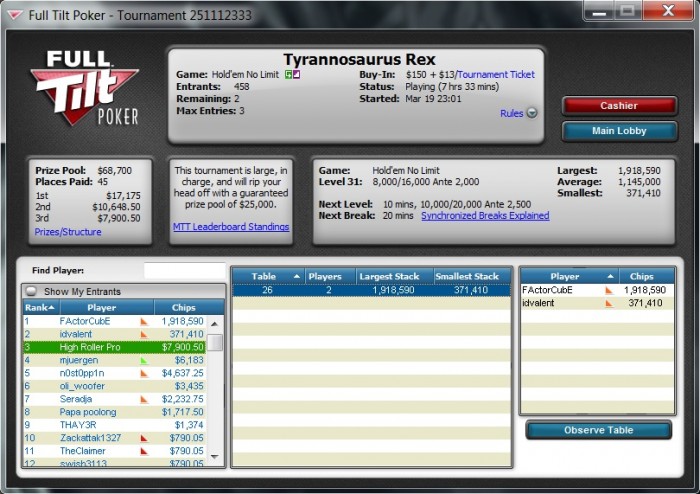Click flag icon beside idvalent in table panel
700x494 pixels.
point(609,303)
